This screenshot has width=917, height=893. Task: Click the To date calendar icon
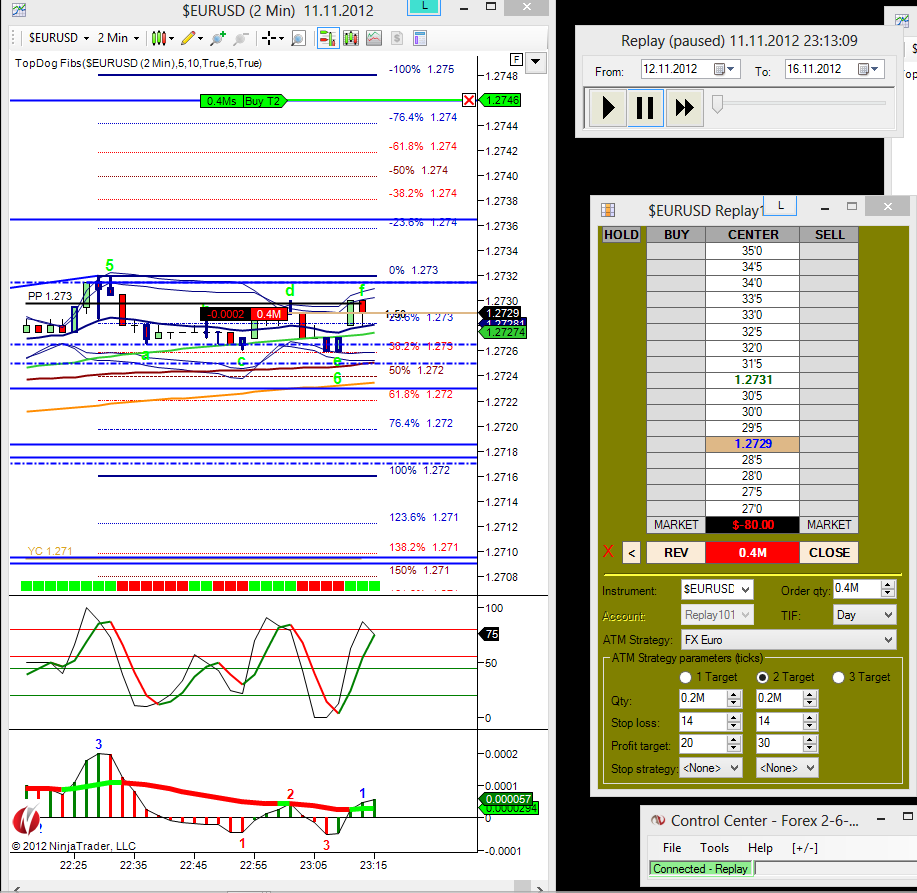[x=867, y=69]
